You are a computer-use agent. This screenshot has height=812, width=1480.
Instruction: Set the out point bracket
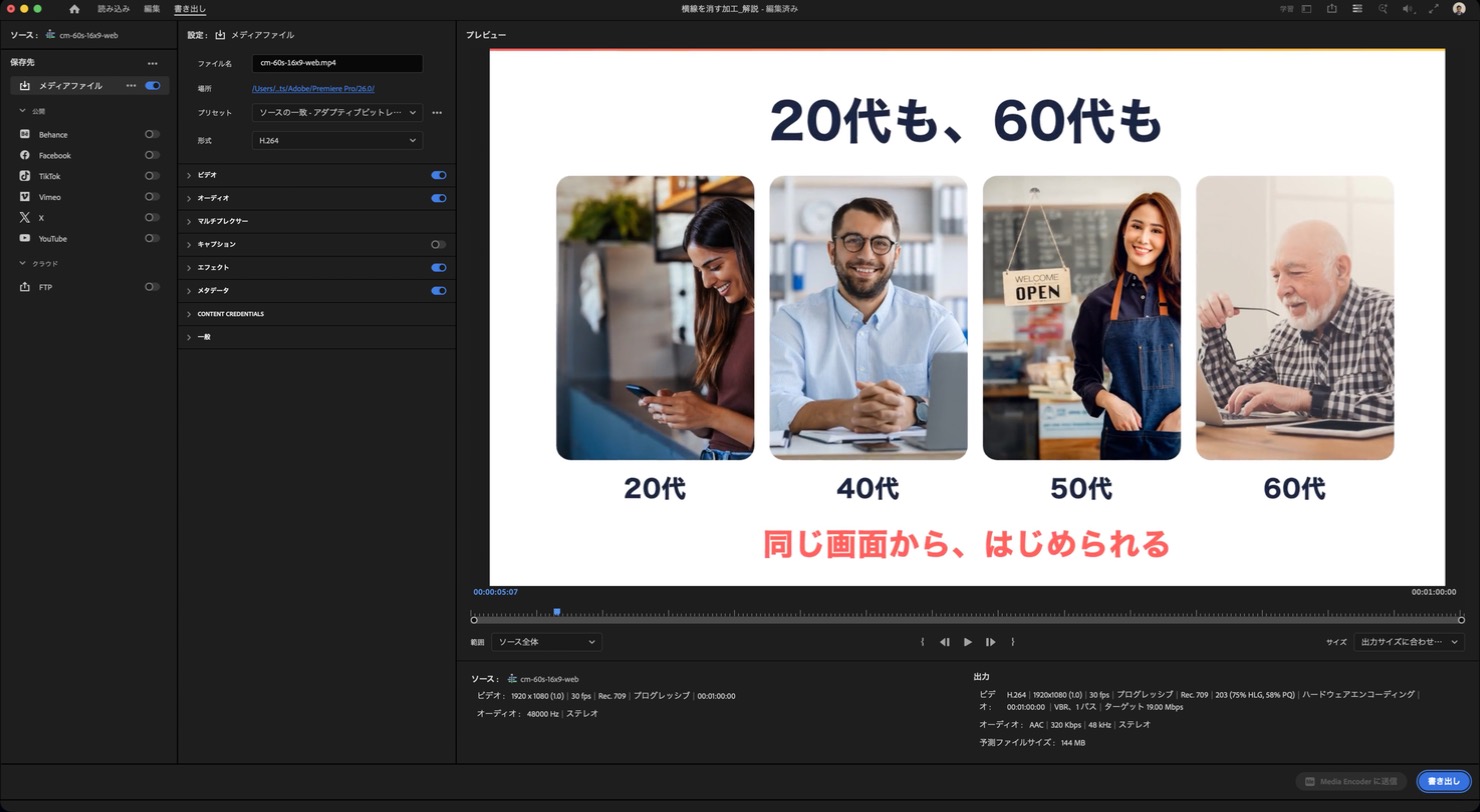(x=1013, y=642)
